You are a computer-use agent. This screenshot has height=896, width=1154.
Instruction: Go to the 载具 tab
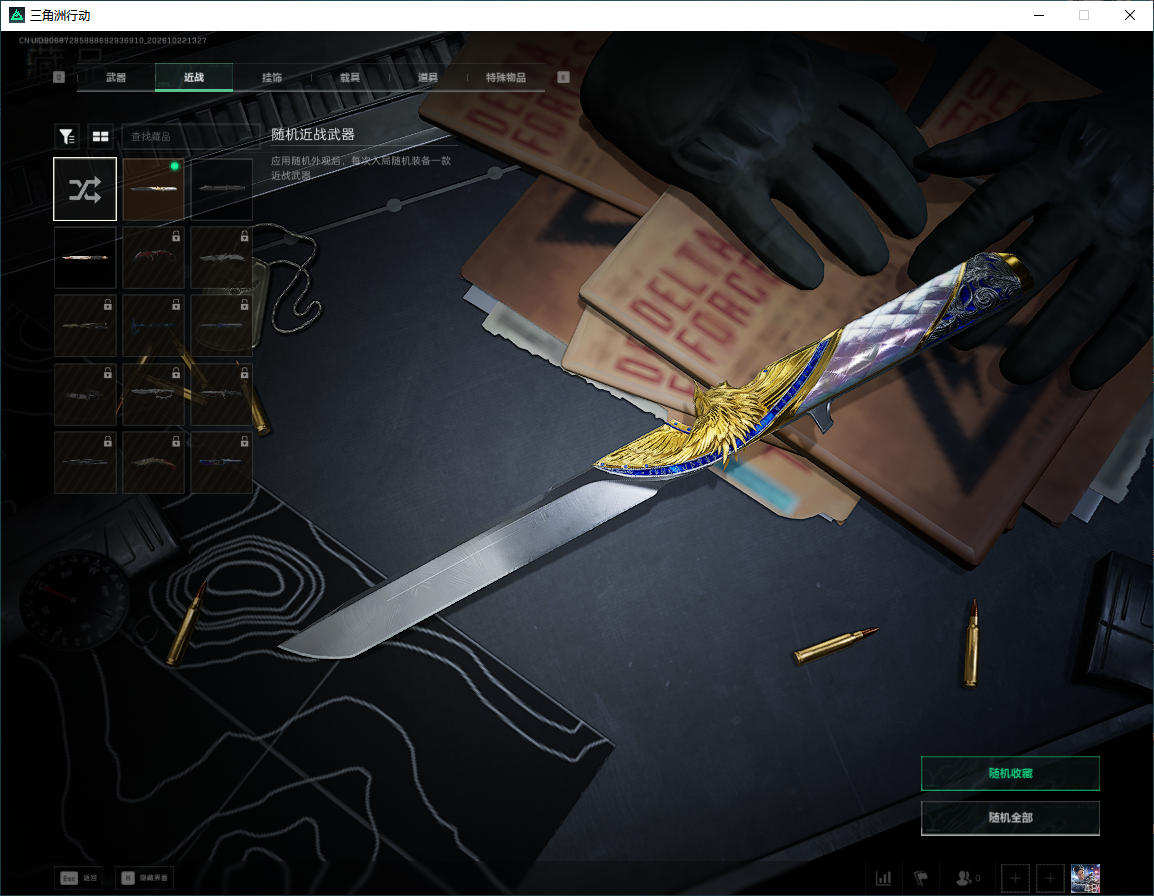click(x=350, y=77)
